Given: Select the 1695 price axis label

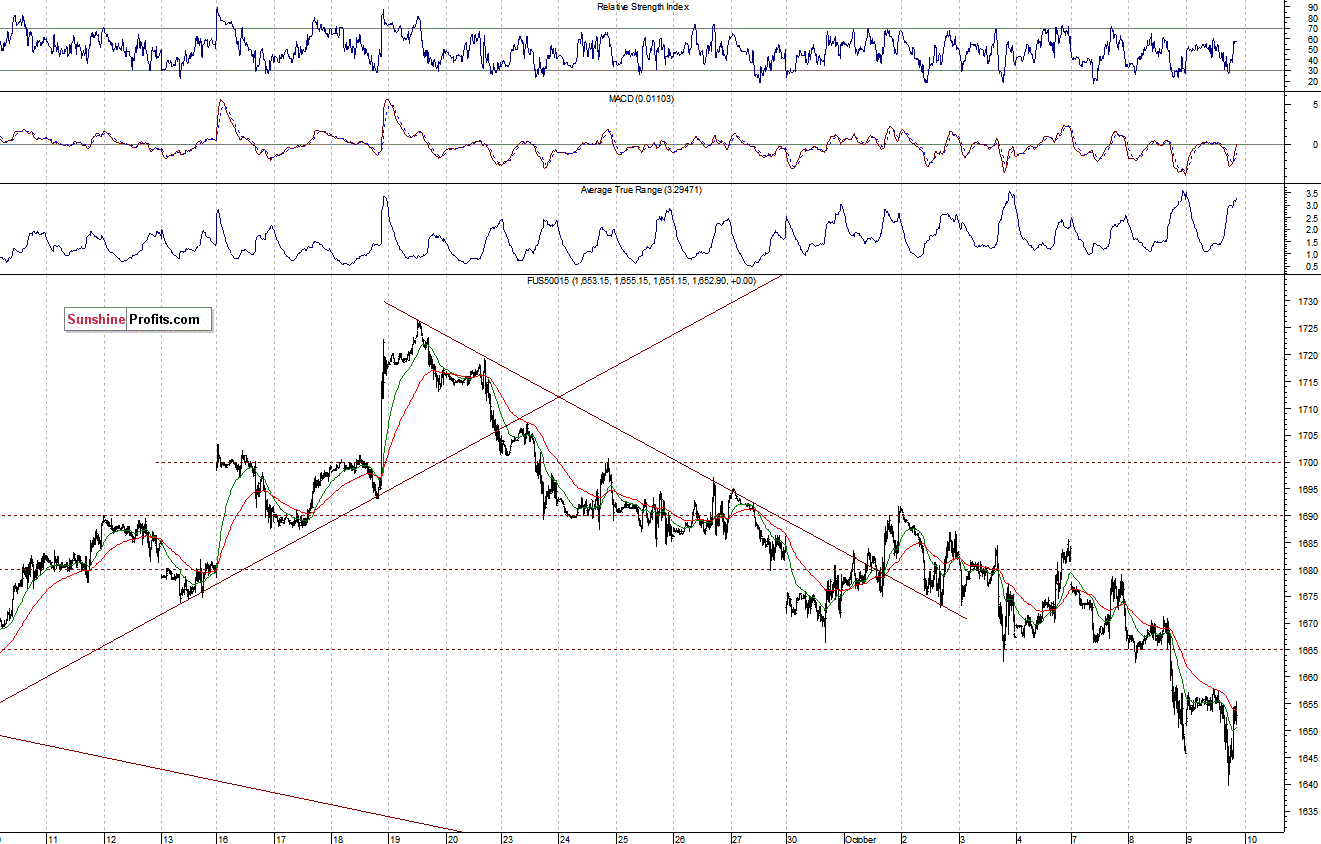Looking at the screenshot, I should 1309,490.
